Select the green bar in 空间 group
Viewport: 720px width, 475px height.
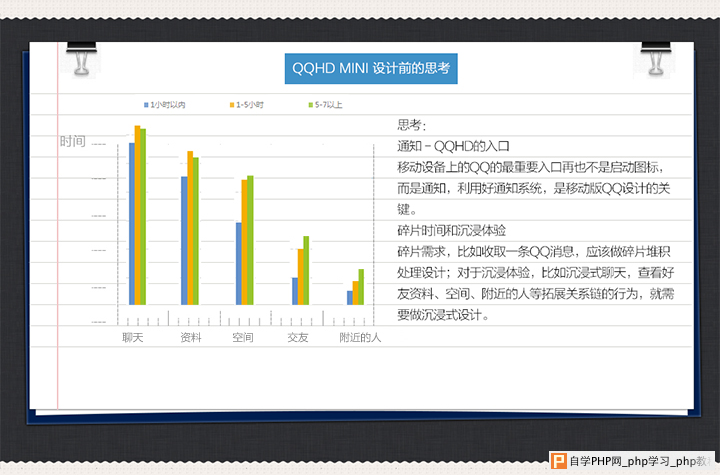click(250, 240)
